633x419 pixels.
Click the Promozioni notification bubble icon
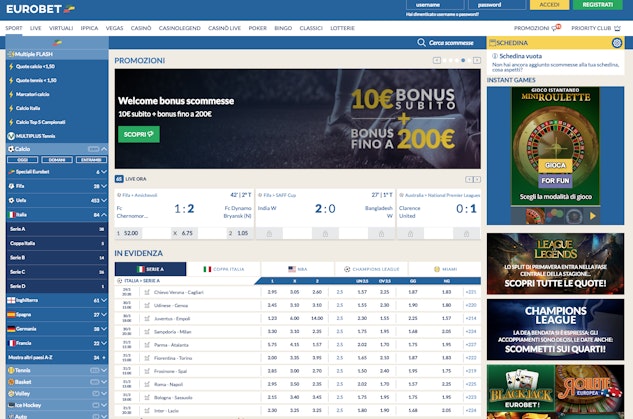pyautogui.click(x=557, y=27)
